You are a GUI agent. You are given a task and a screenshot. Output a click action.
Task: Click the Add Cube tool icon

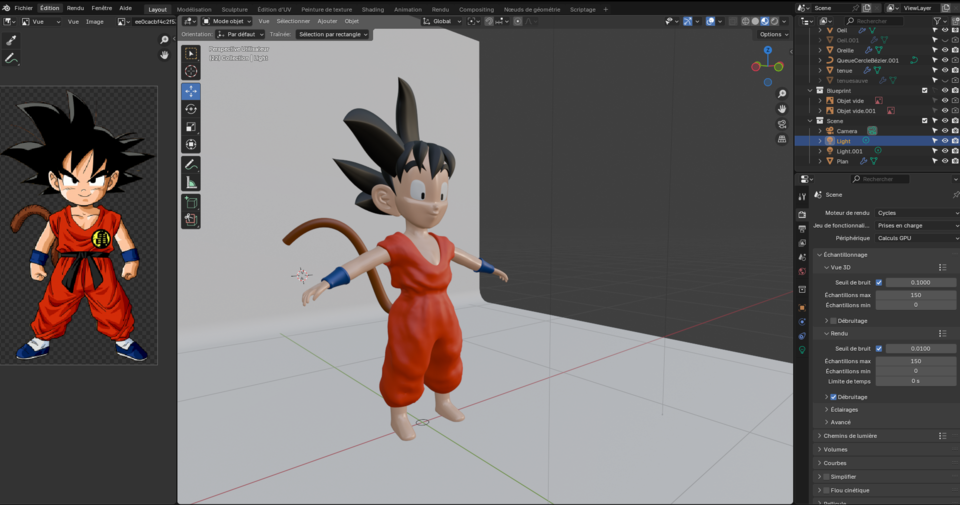tap(191, 202)
